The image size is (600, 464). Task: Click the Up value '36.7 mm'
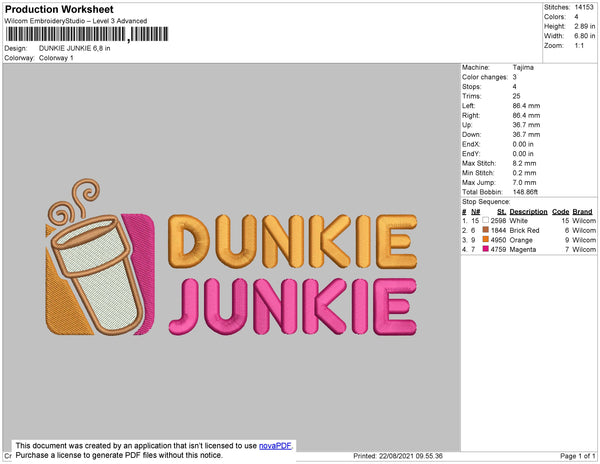pos(527,125)
